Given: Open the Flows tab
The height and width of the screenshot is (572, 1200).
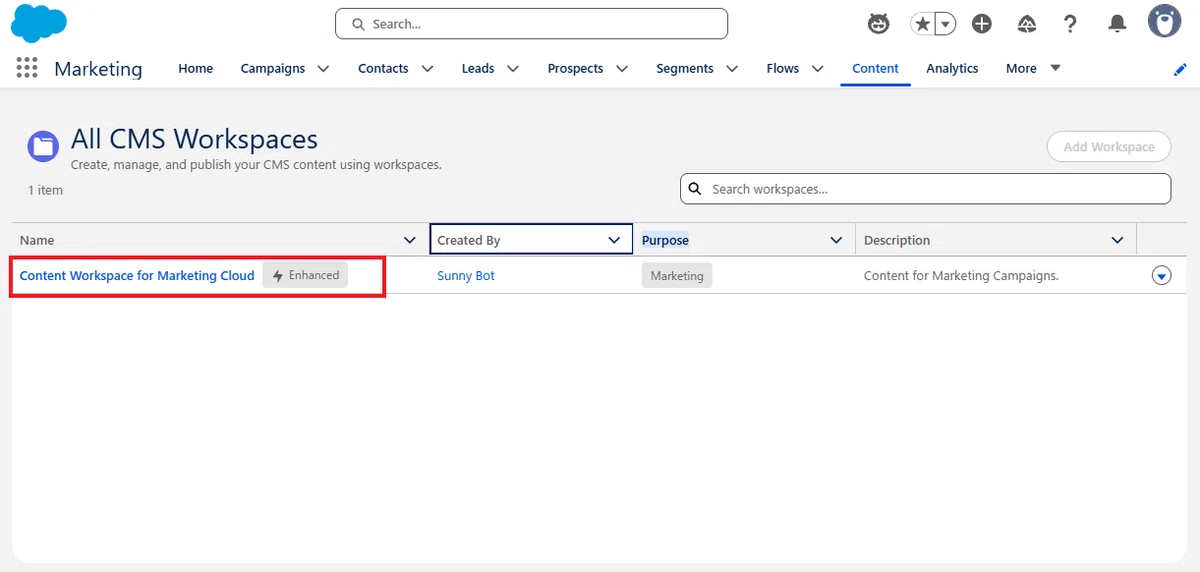Looking at the screenshot, I should coord(782,68).
